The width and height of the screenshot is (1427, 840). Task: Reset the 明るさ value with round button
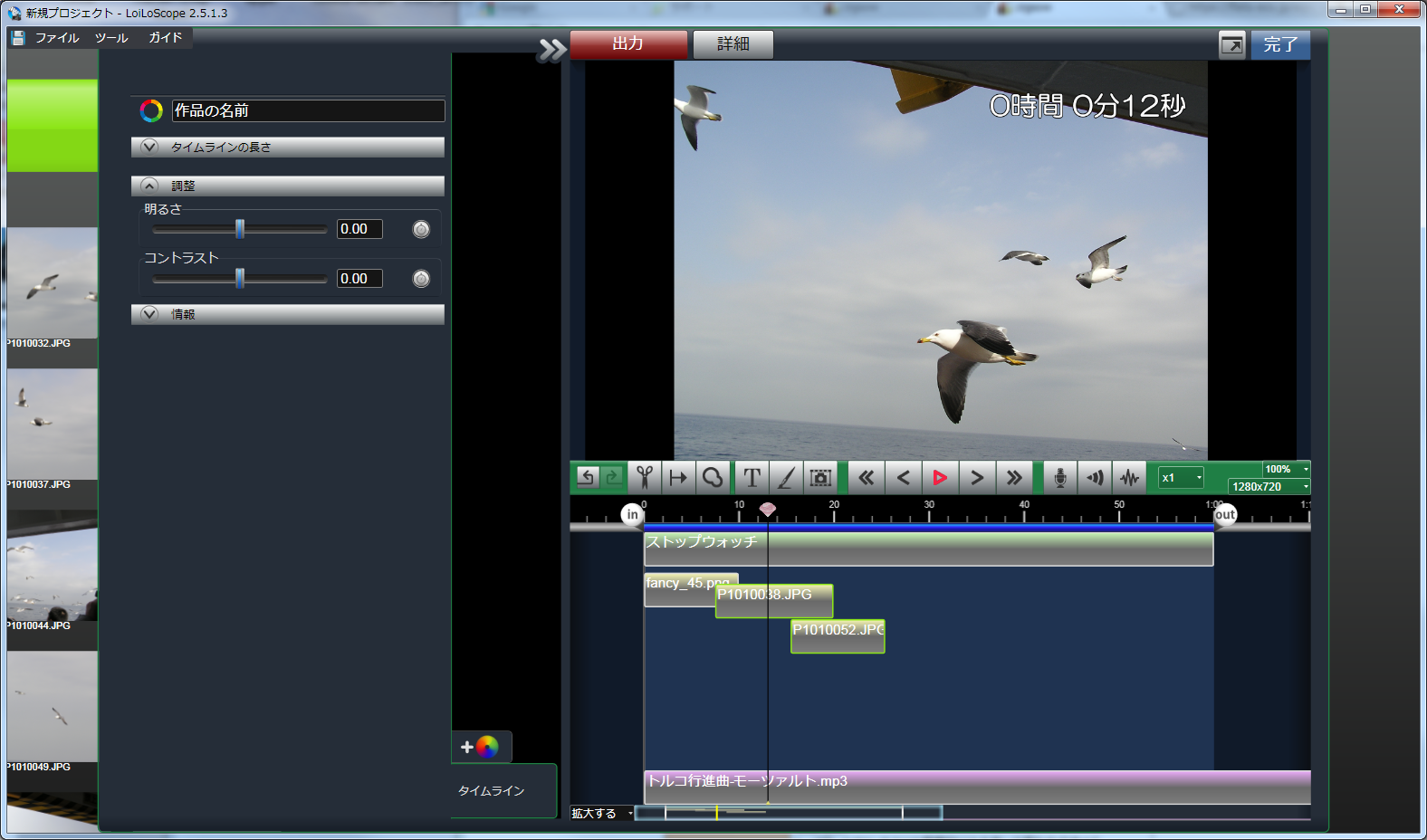coord(421,229)
